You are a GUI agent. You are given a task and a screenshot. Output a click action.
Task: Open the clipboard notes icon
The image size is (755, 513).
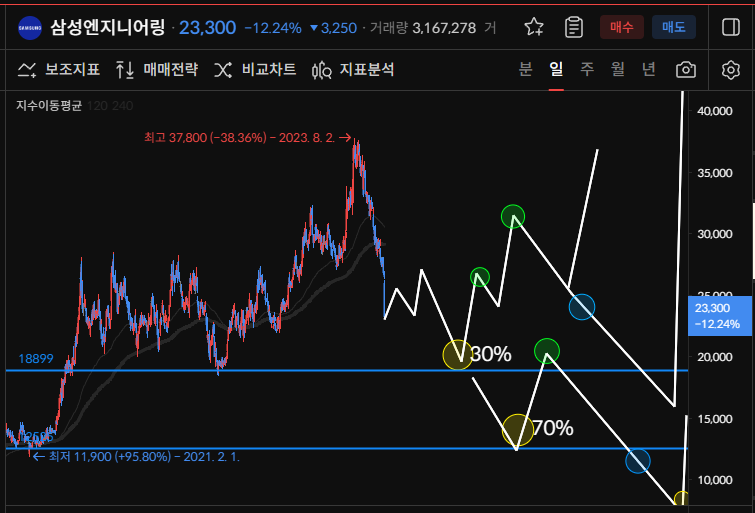pos(573,27)
